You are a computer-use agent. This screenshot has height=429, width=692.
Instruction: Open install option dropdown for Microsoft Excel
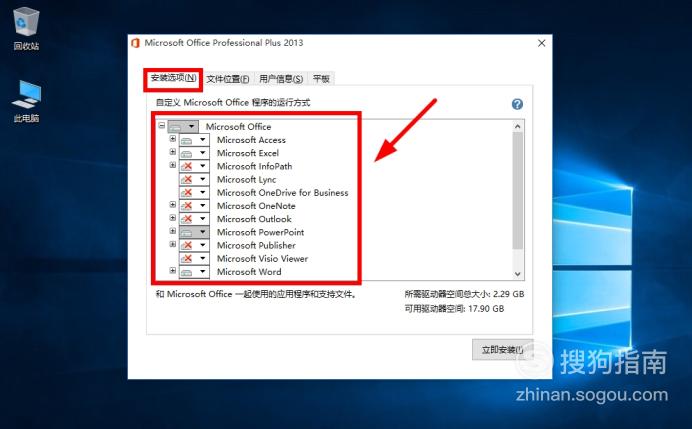click(203, 153)
